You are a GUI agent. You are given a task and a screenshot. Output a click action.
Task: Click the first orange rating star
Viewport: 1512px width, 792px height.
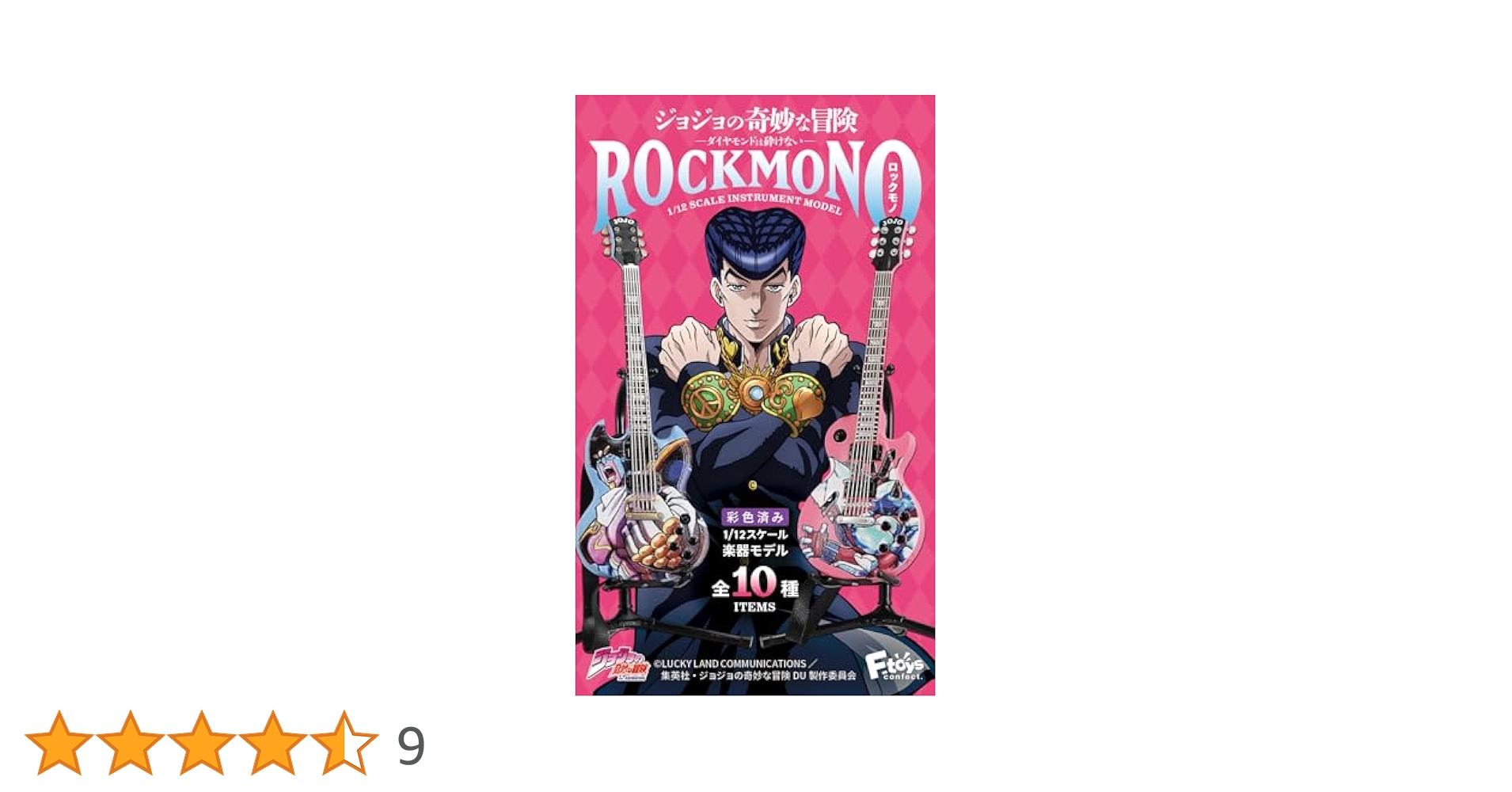(x=59, y=743)
